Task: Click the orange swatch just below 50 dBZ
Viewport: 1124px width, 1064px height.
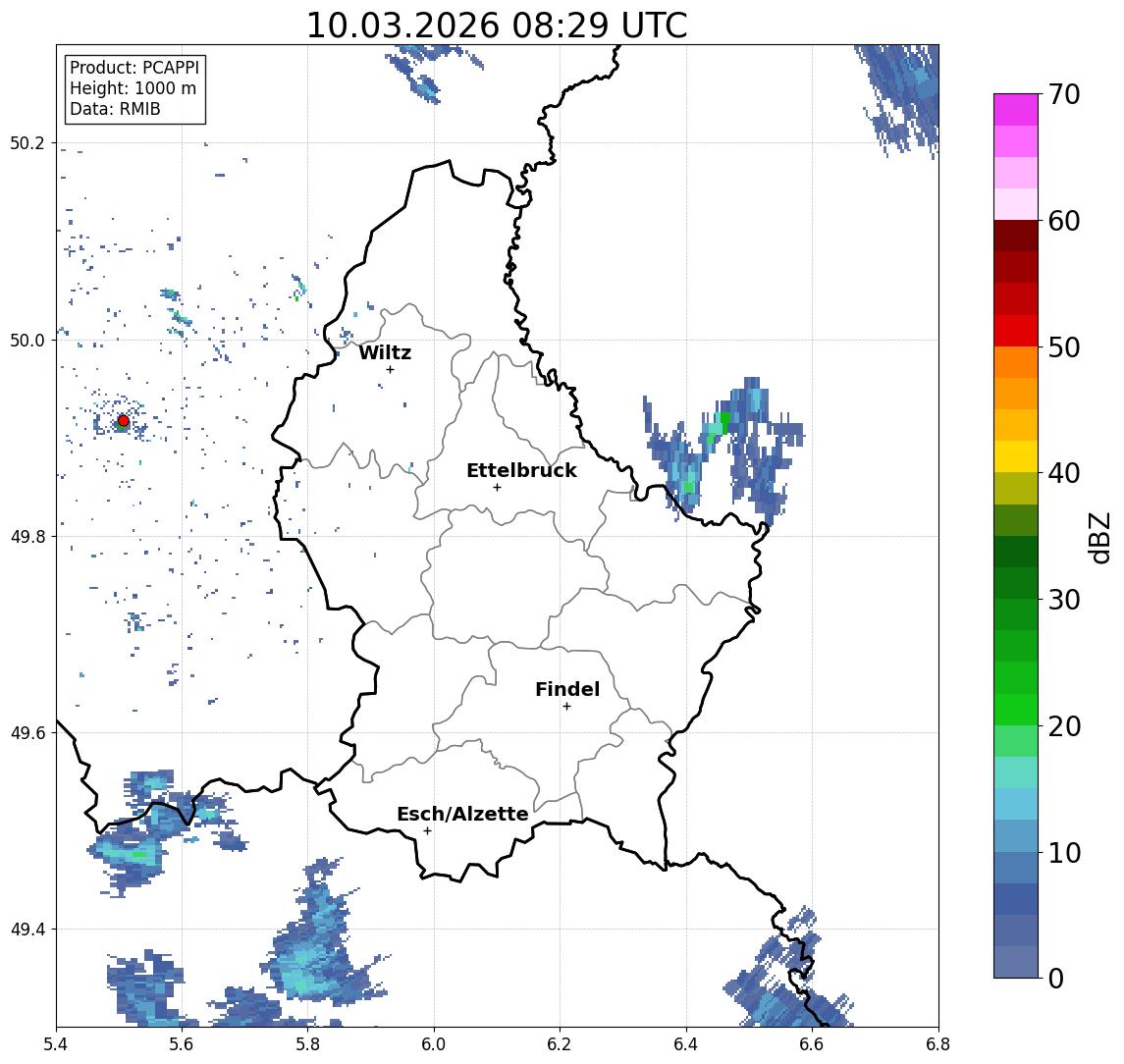Action: tap(1016, 362)
